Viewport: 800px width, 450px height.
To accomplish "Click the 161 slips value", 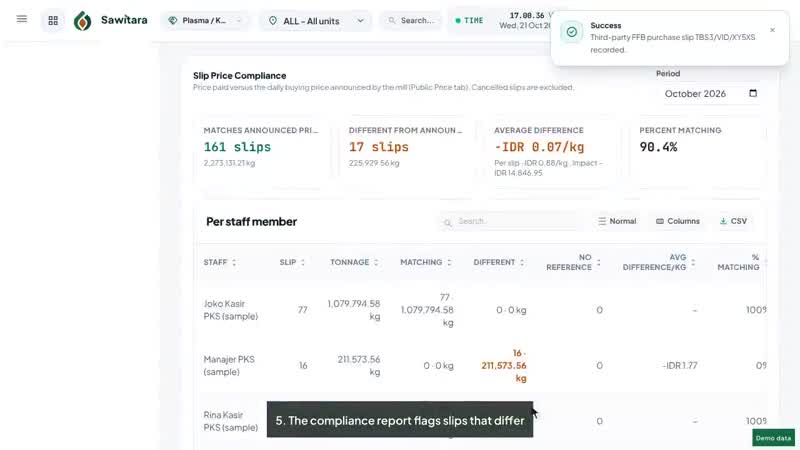I will pos(237,147).
